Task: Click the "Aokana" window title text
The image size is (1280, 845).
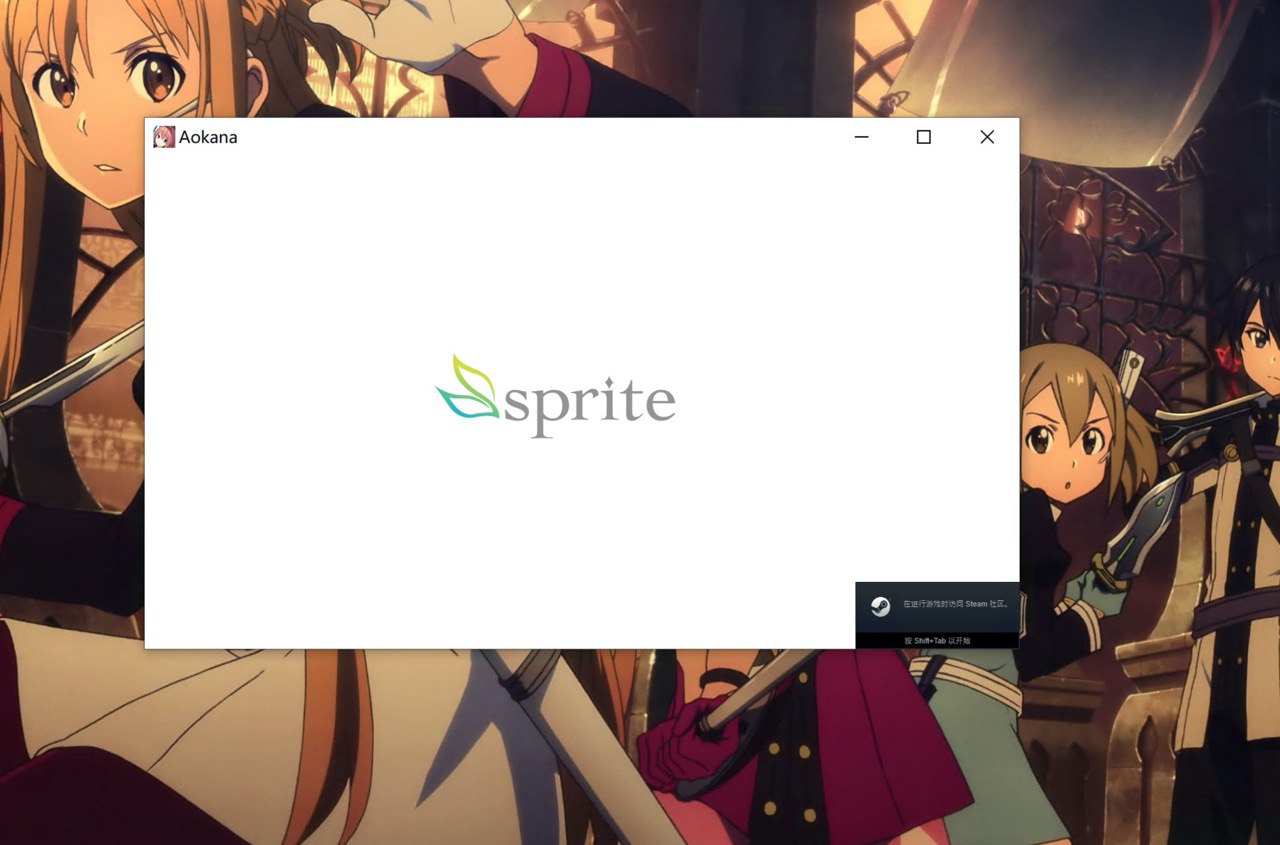Action: (208, 137)
